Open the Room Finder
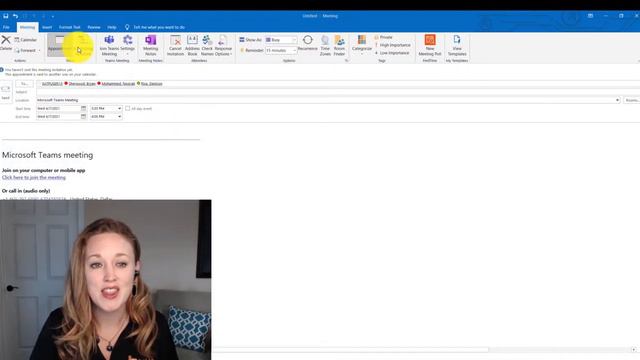 [339, 45]
